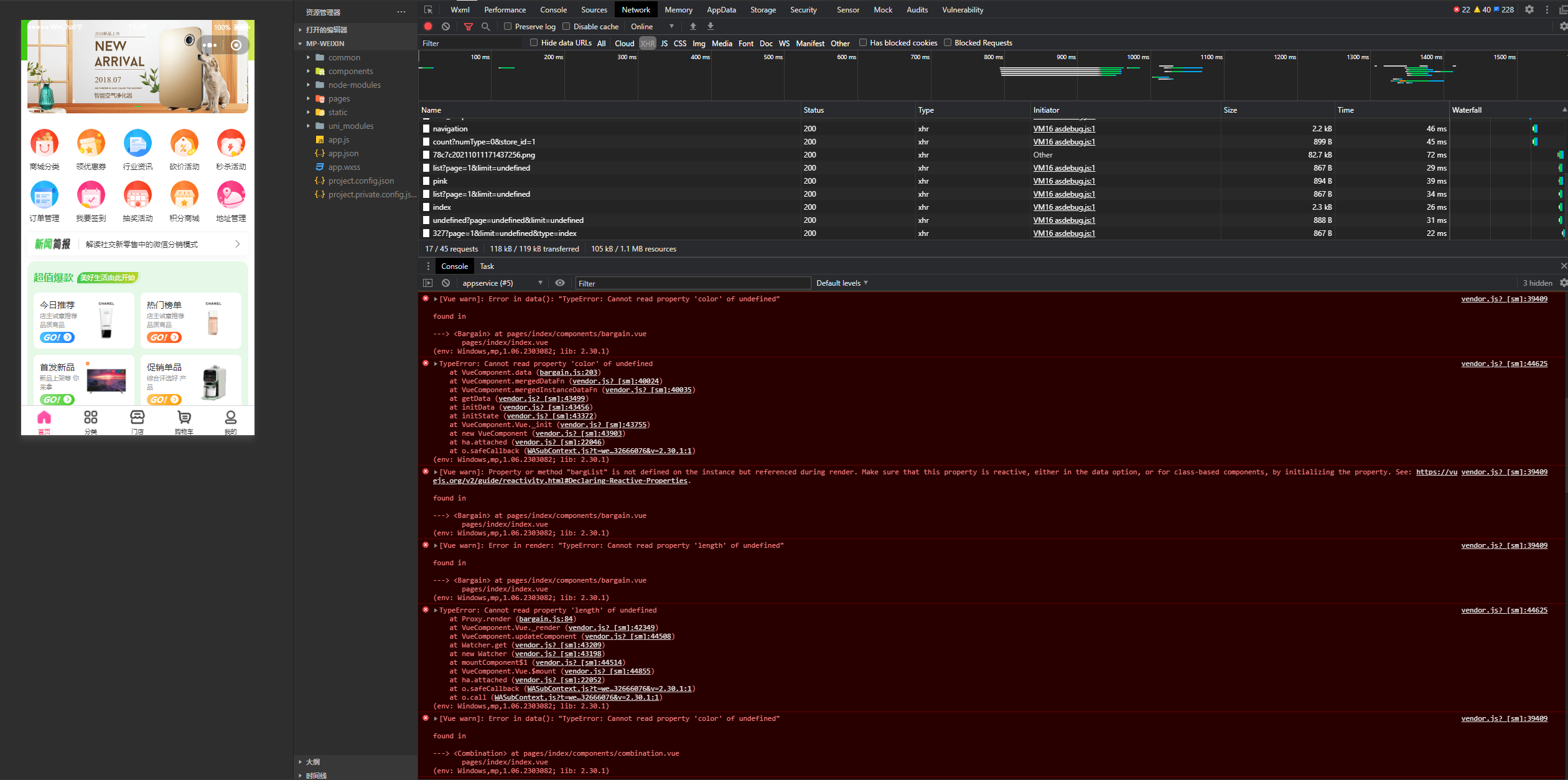Open the Default levels dropdown
Image resolution: width=1568 pixels, height=780 pixels.
tap(841, 283)
